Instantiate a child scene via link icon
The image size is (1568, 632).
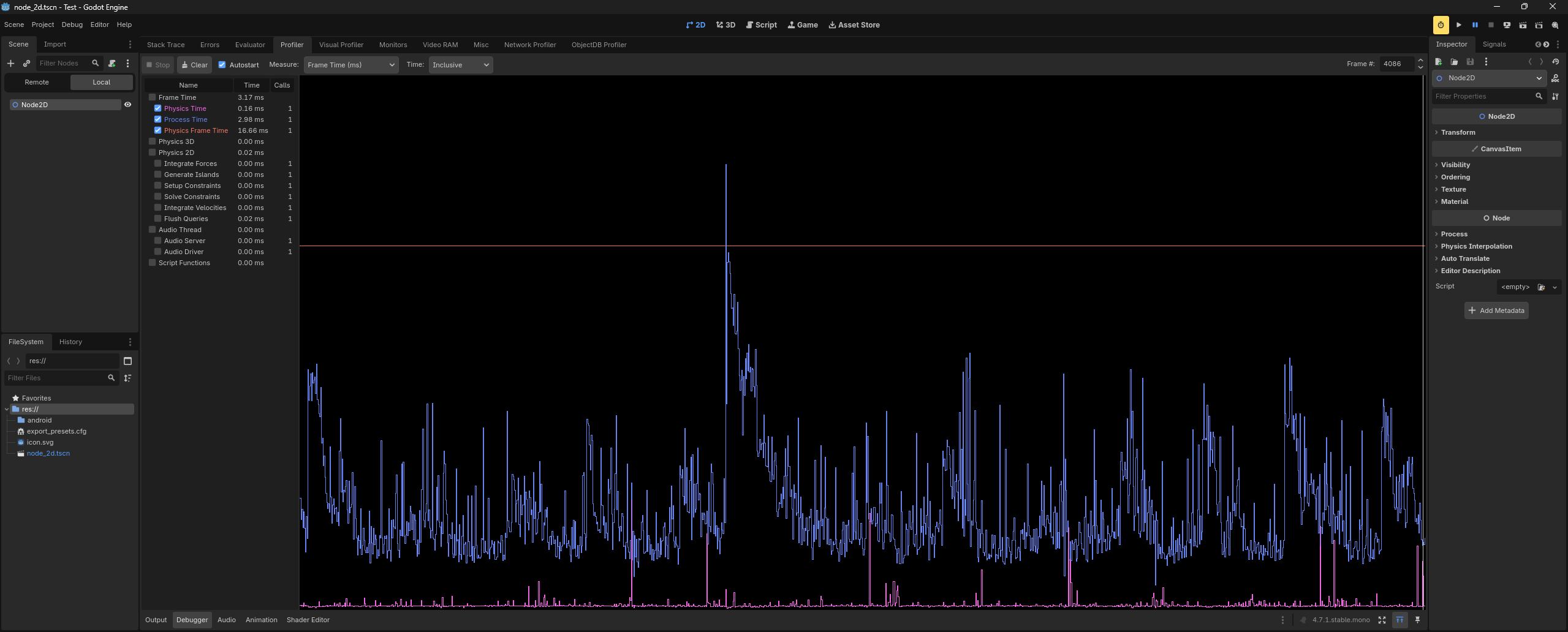(x=26, y=63)
